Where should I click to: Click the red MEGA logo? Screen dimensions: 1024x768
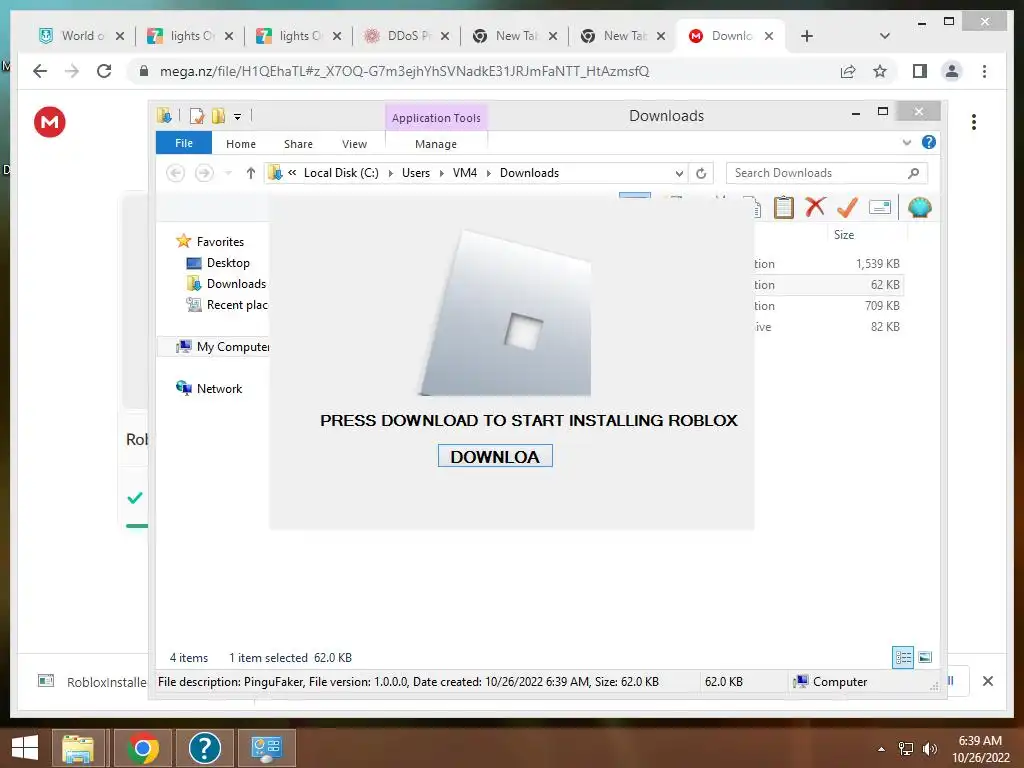50,122
